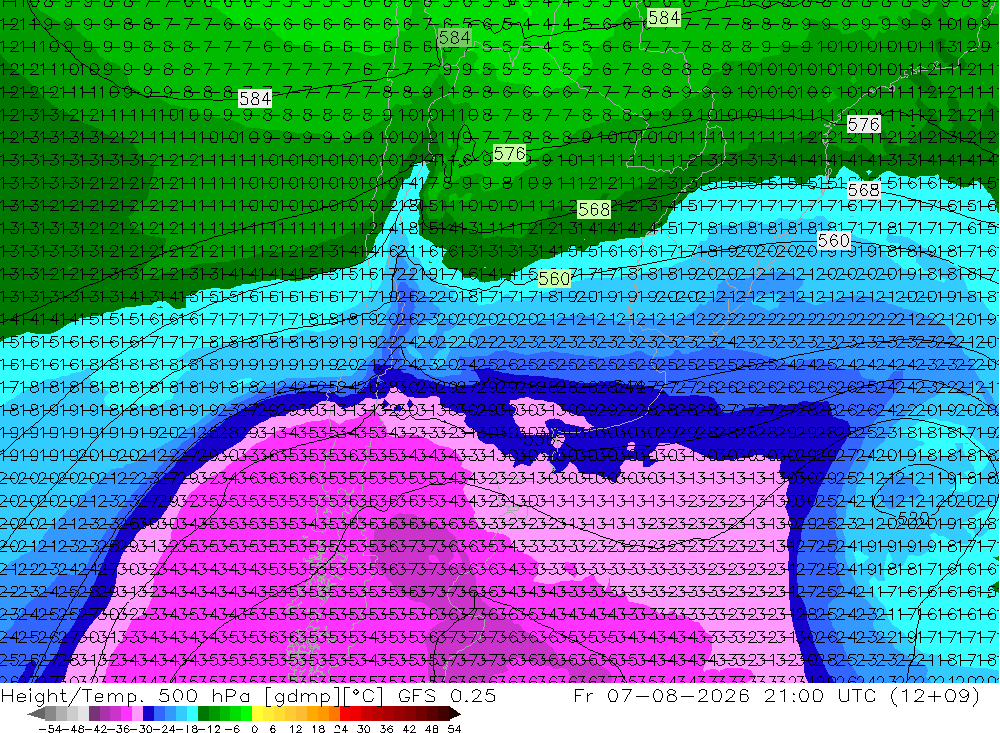
Task: Click the dark blue swatch at -30
Action: [148, 713]
